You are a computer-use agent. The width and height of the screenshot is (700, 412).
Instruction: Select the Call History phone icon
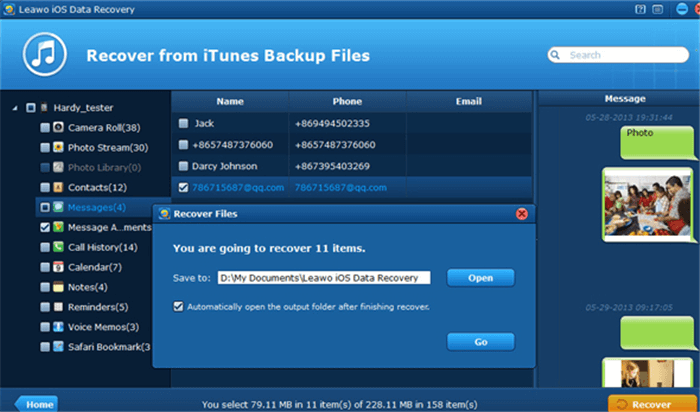pyautogui.click(x=59, y=247)
